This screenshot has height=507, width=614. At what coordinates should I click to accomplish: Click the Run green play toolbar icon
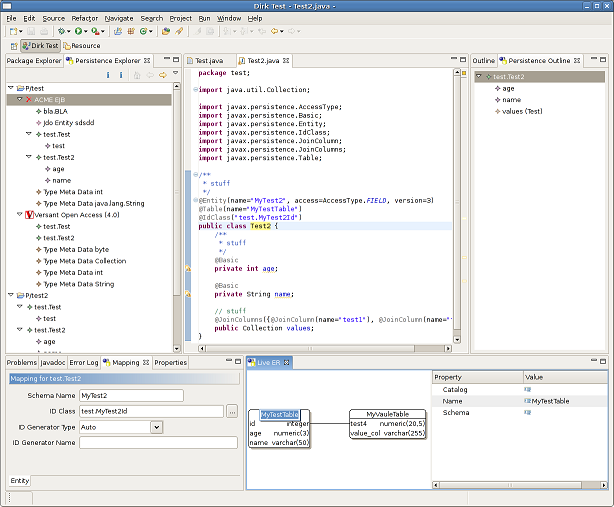79,31
